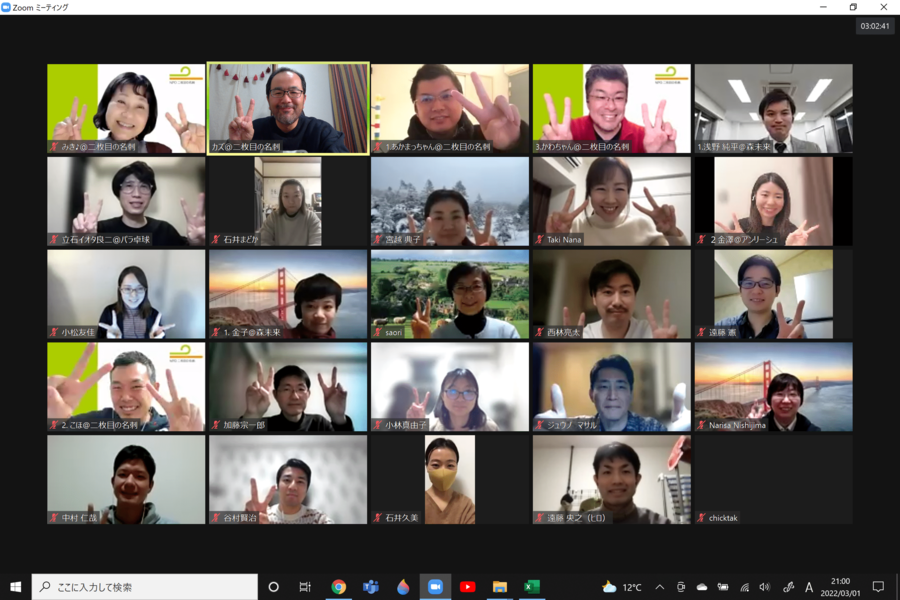Click the Cortana circle icon
The width and height of the screenshot is (900, 600).
click(x=273, y=587)
